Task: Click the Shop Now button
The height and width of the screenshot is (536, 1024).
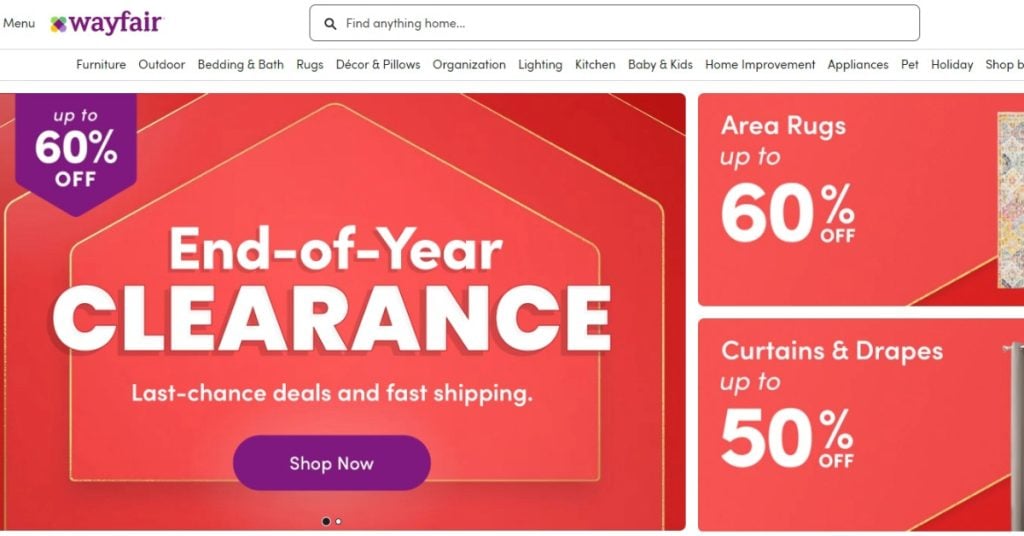Action: pyautogui.click(x=331, y=463)
